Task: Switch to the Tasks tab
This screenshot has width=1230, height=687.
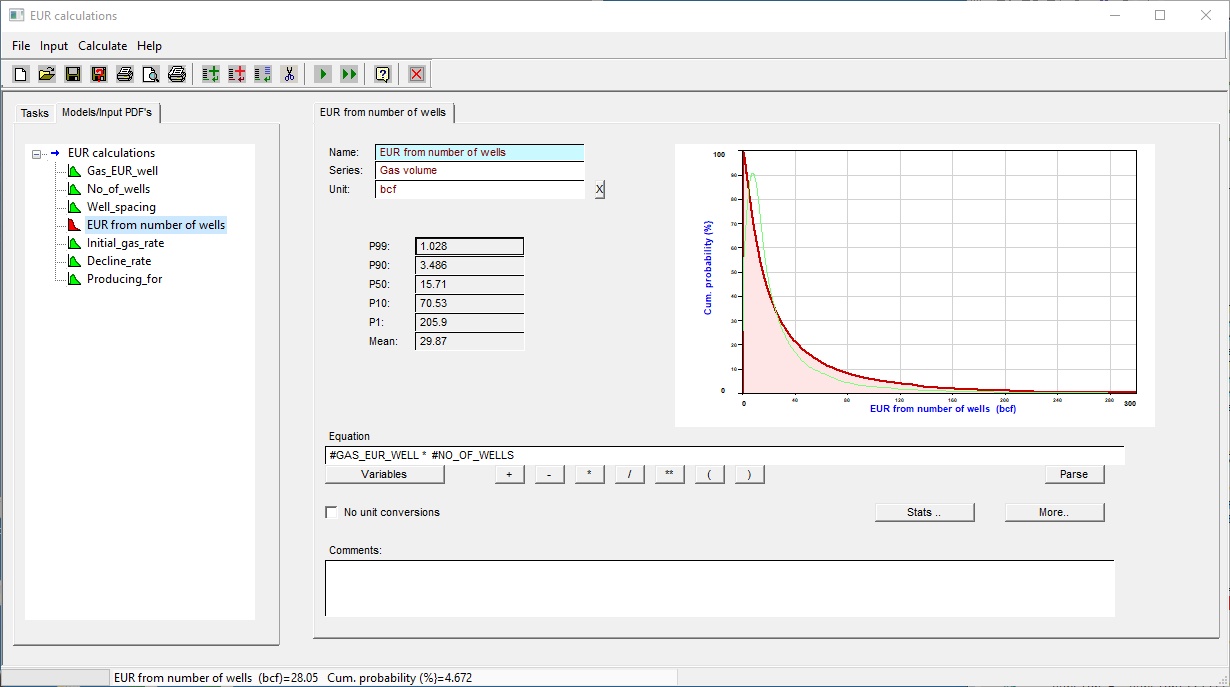Action: coord(35,113)
